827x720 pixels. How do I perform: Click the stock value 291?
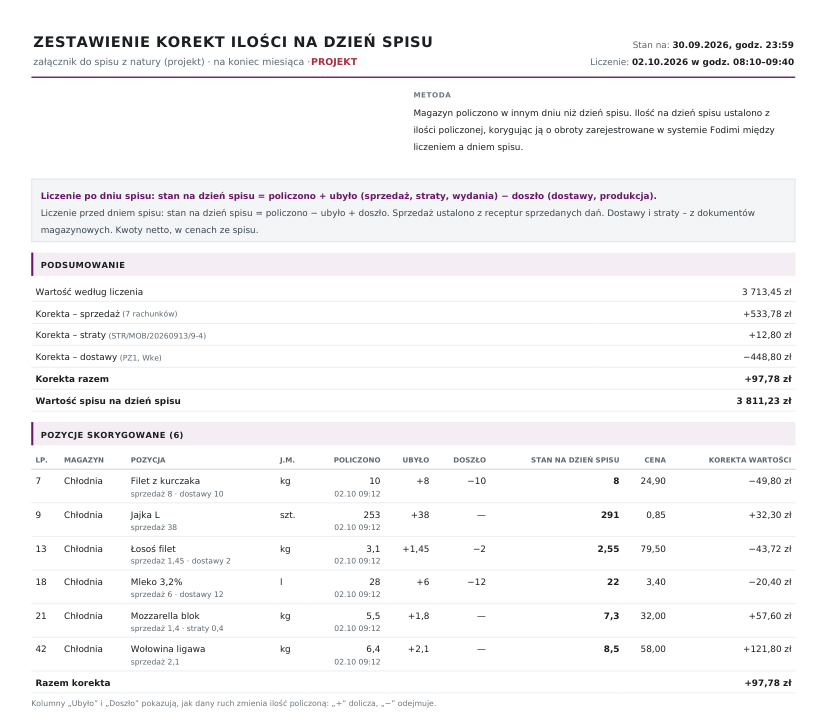click(x=610, y=515)
